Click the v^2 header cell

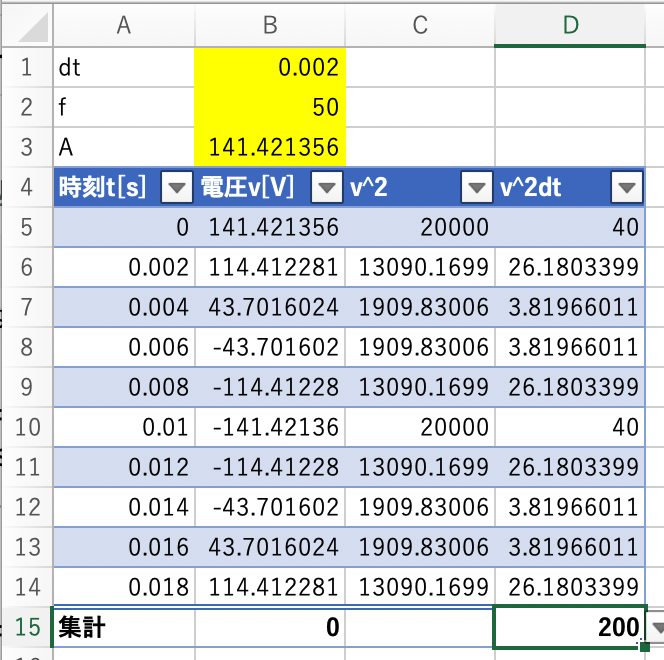coord(420,187)
